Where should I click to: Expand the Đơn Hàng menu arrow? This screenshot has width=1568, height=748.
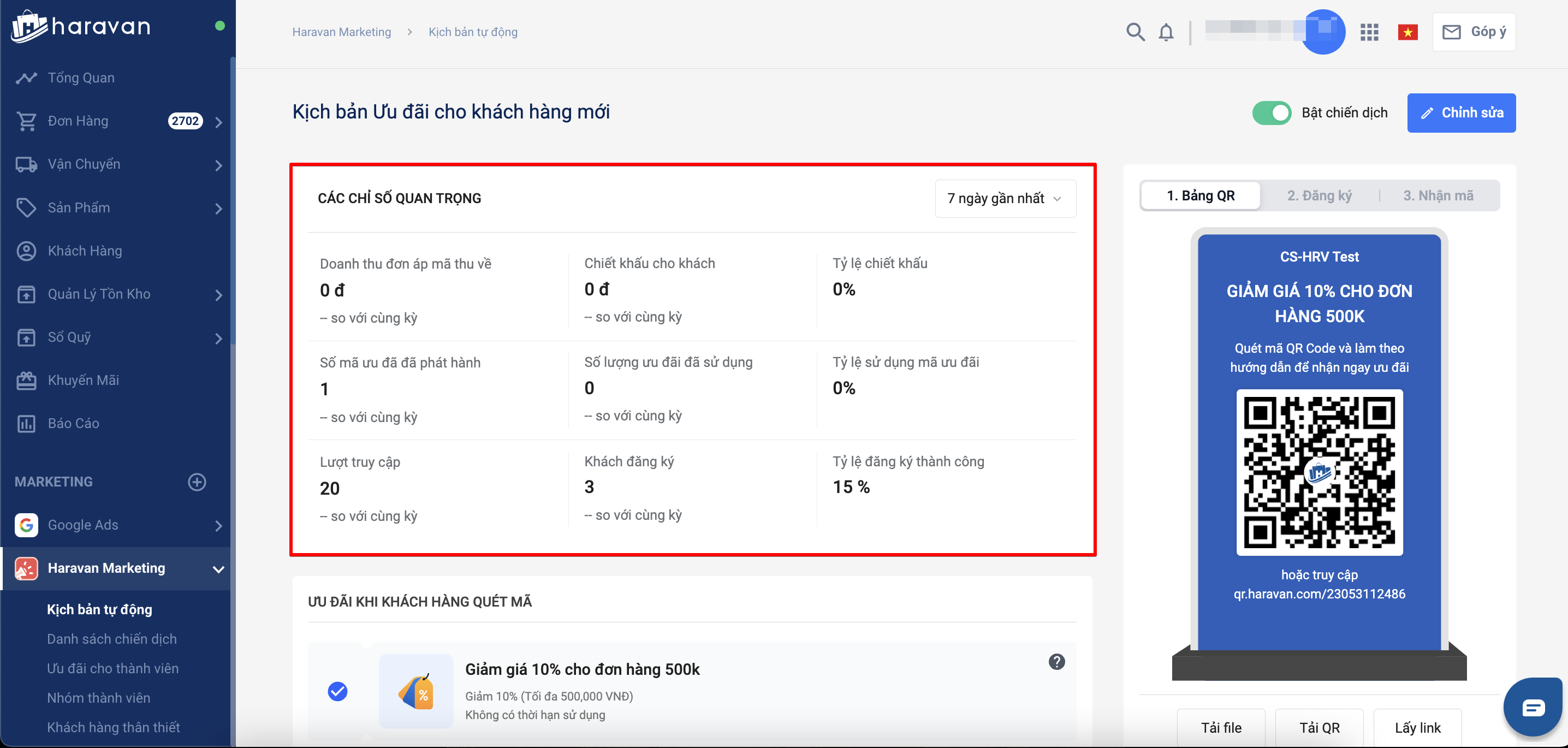(218, 122)
